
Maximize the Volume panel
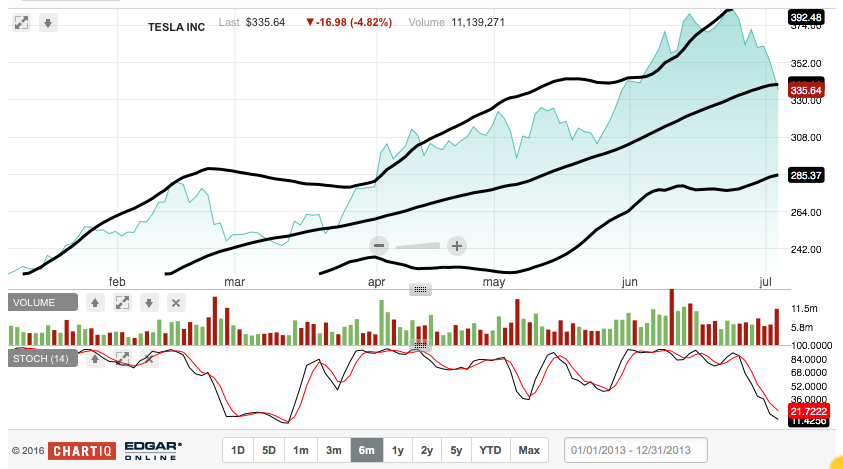point(122,303)
